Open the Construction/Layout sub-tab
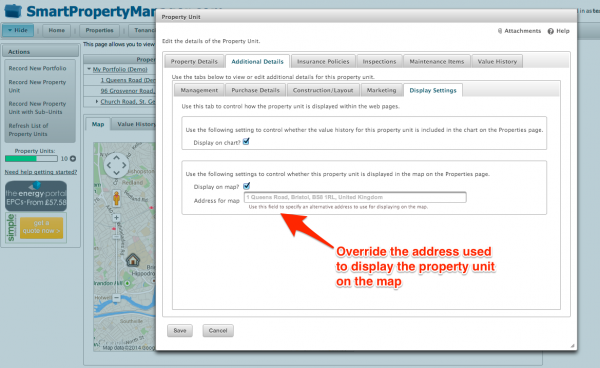600x368 pixels. pyautogui.click(x=323, y=90)
